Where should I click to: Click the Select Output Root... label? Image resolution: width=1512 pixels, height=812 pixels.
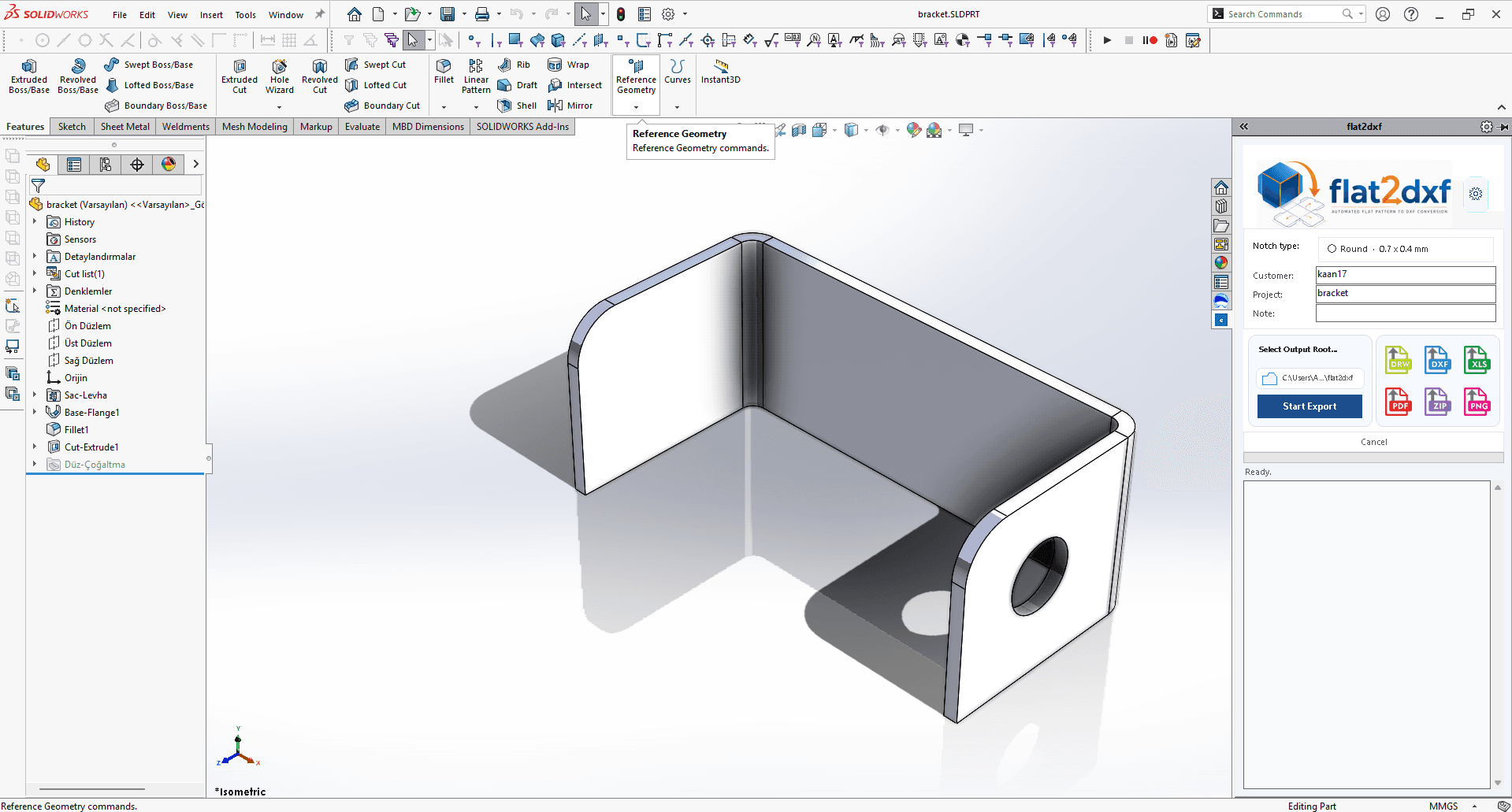1298,350
